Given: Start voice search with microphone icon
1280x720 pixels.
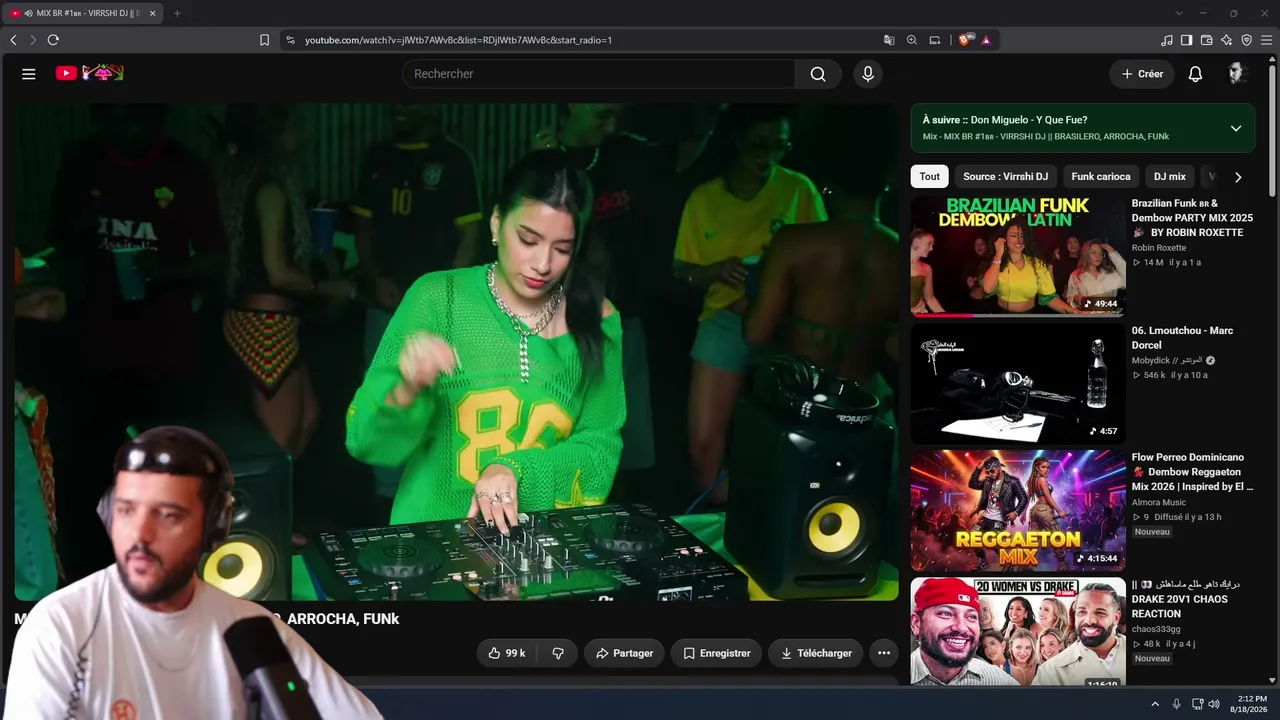Looking at the screenshot, I should tap(868, 74).
